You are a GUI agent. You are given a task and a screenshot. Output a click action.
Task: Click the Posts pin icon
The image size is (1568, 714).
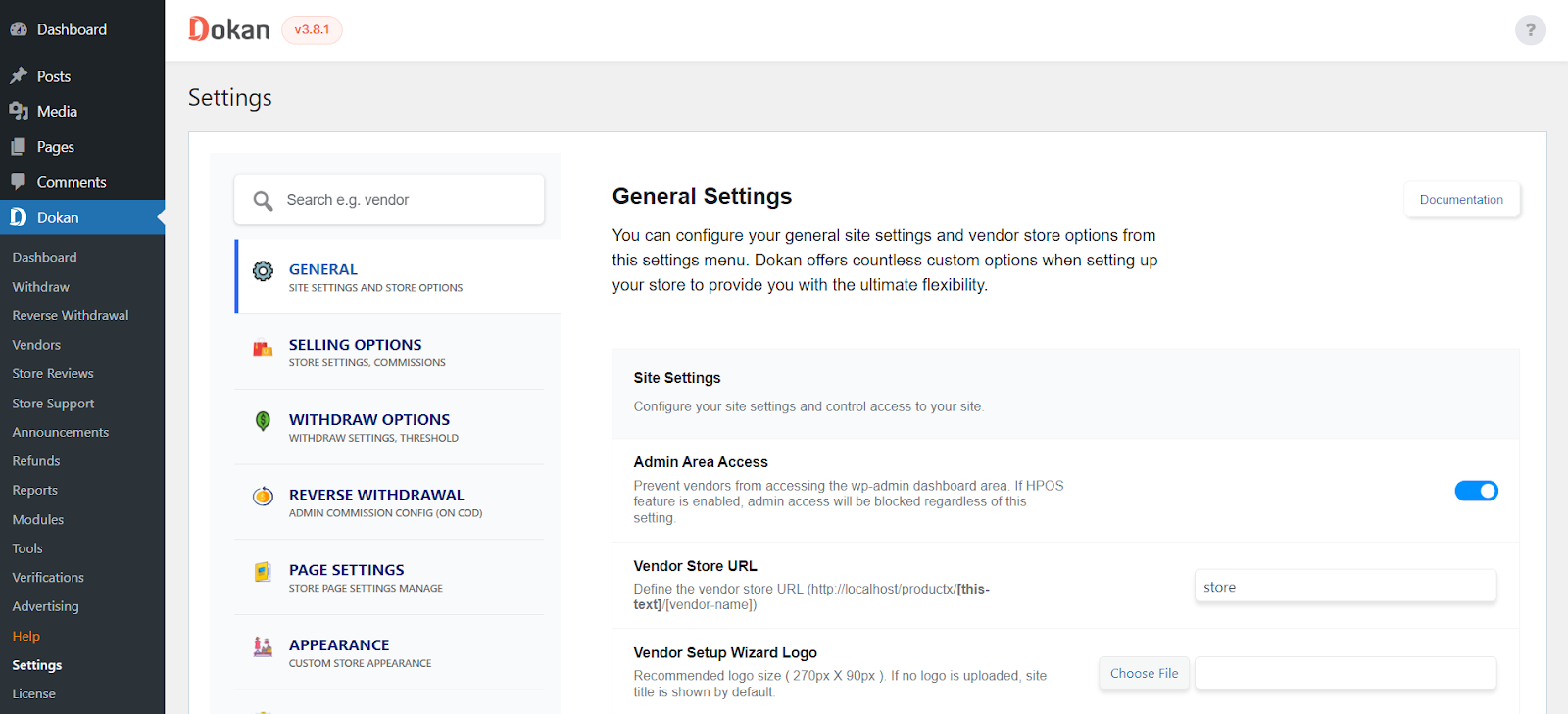click(19, 75)
